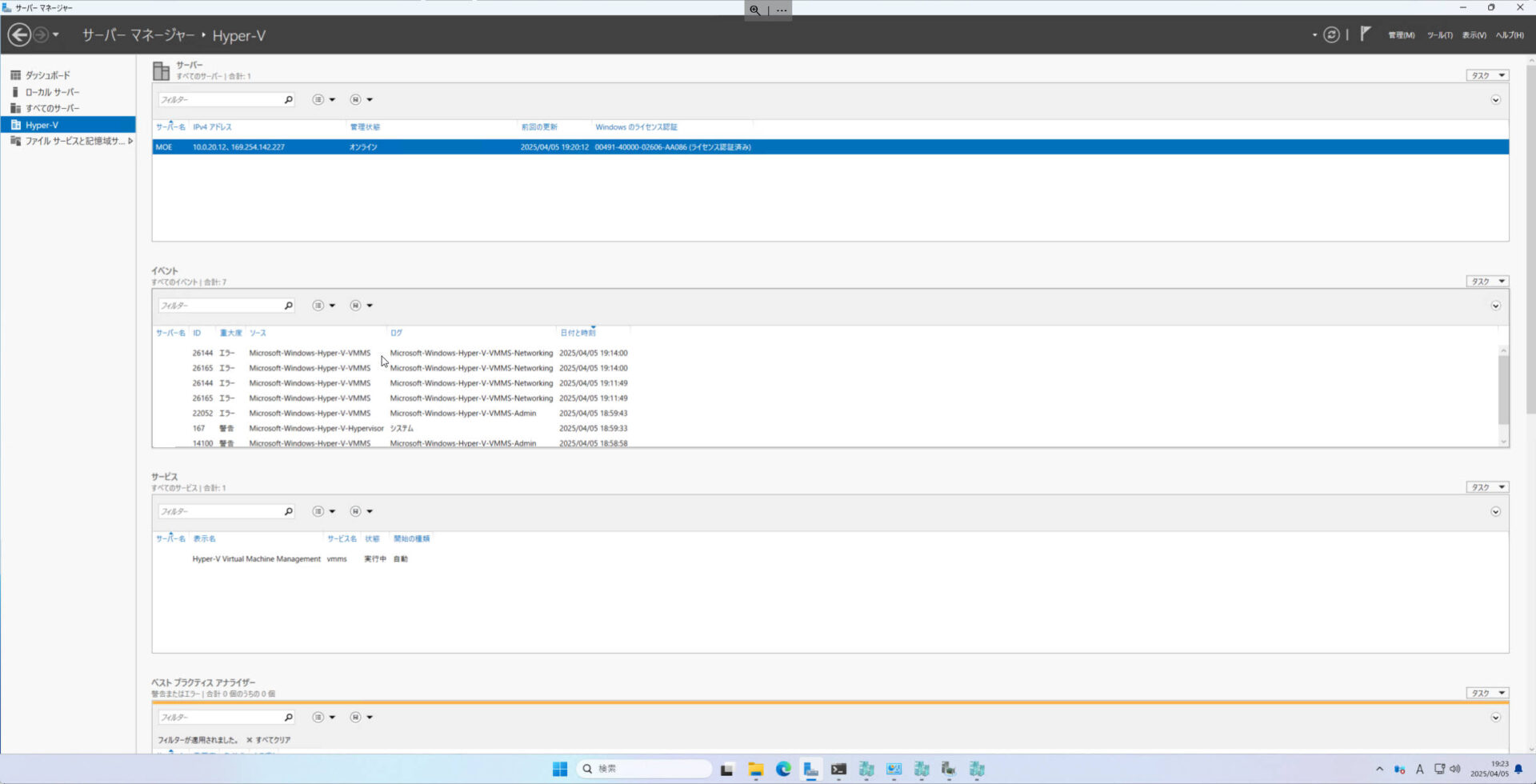This screenshot has width=1536, height=784.
Task: Collapse the イベント section with chevron
Action: point(1495,306)
